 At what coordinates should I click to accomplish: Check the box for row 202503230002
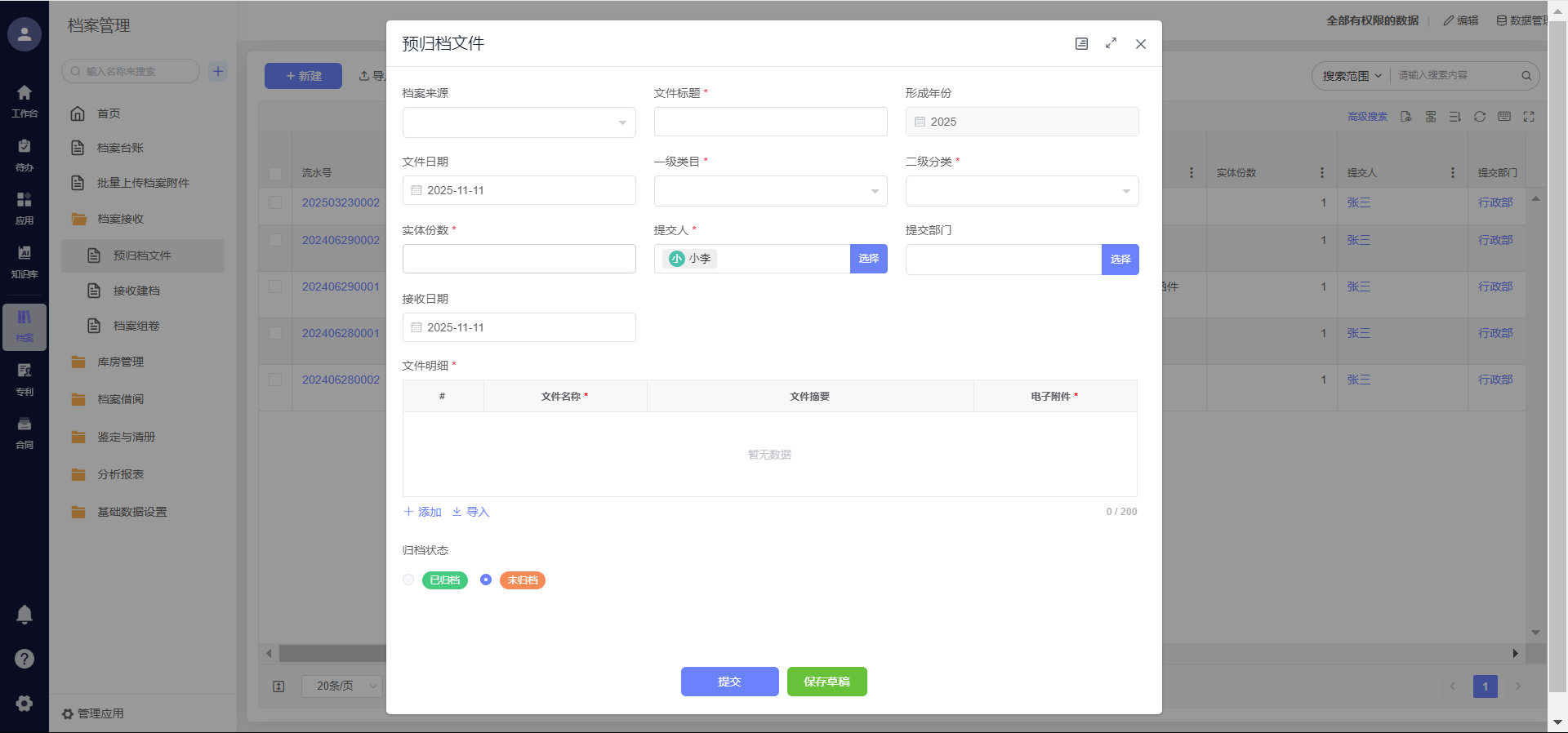click(x=275, y=202)
